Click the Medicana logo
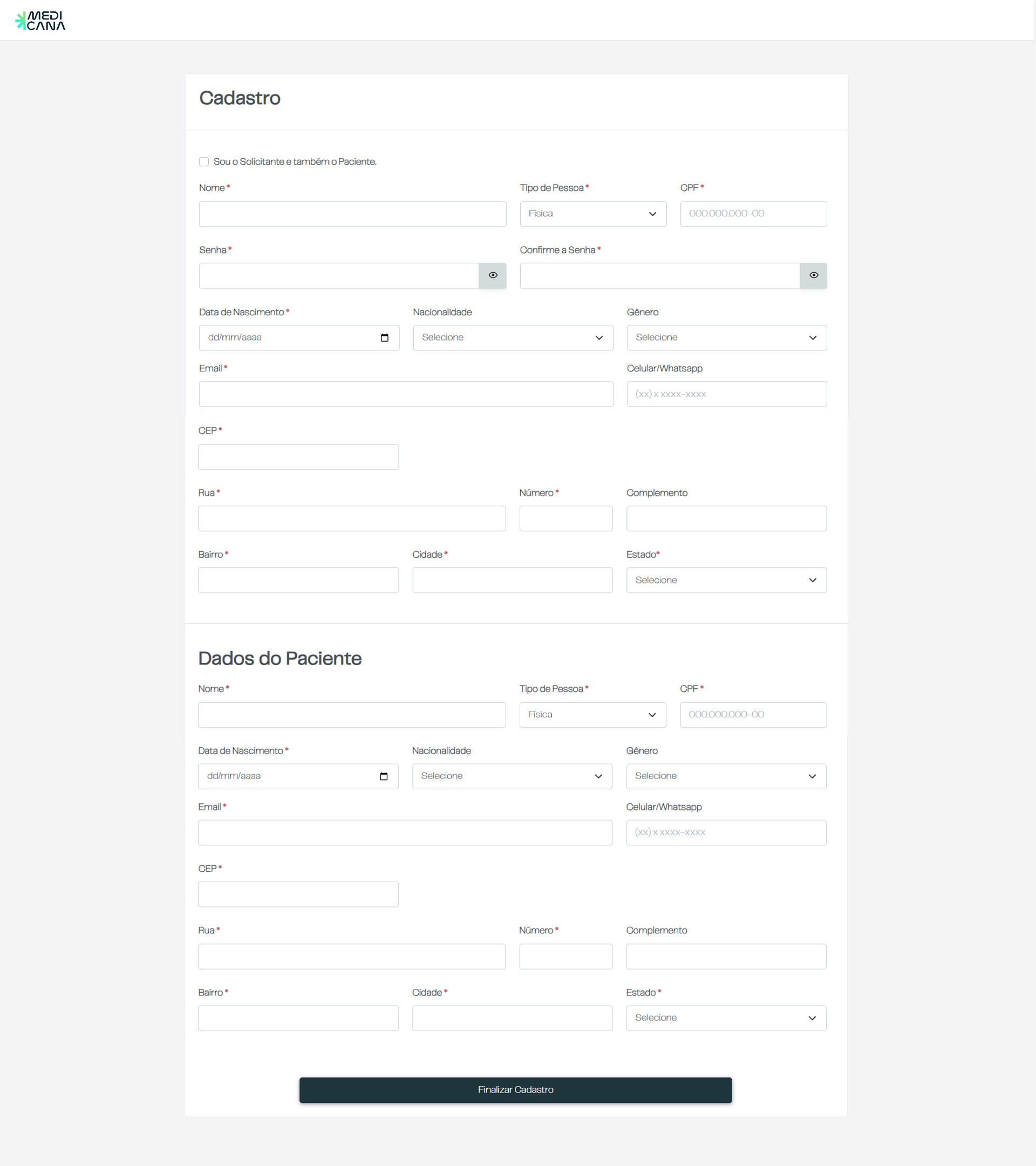The height and width of the screenshot is (1166, 1036). [40, 21]
